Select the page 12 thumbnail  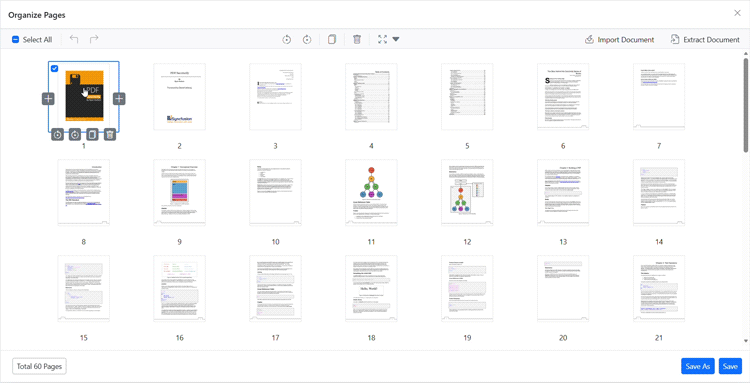pos(467,193)
